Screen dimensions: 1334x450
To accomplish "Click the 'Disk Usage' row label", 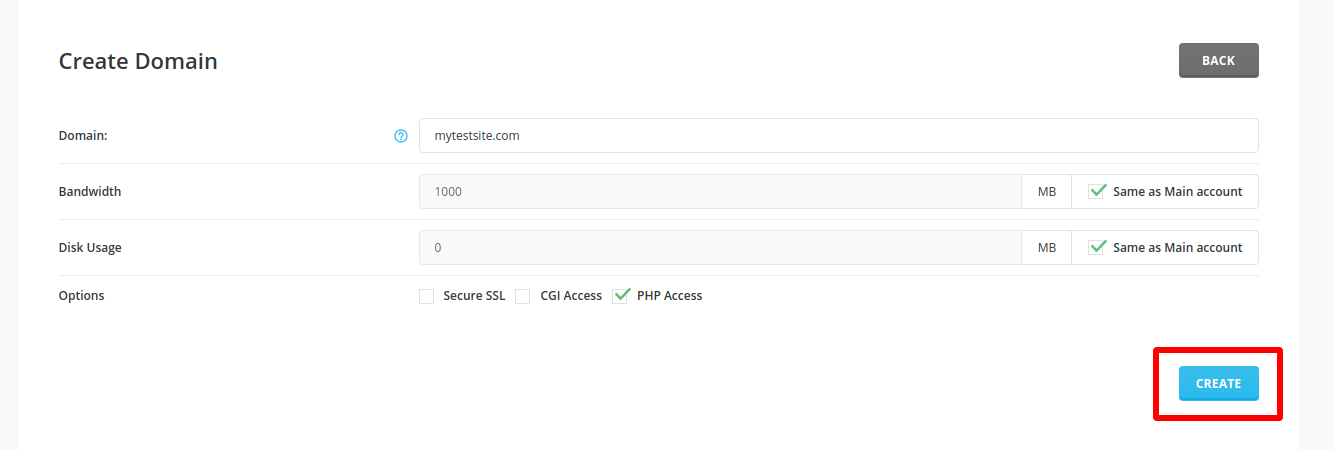I will pos(91,248).
